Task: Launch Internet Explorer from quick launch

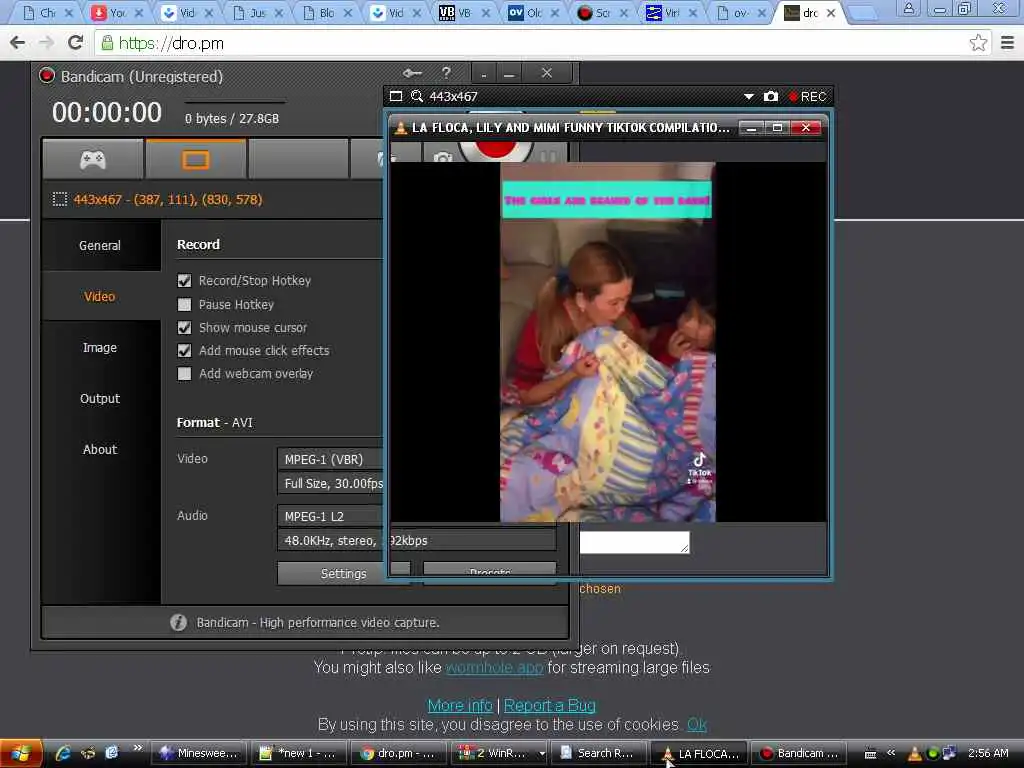Action: coord(63,753)
